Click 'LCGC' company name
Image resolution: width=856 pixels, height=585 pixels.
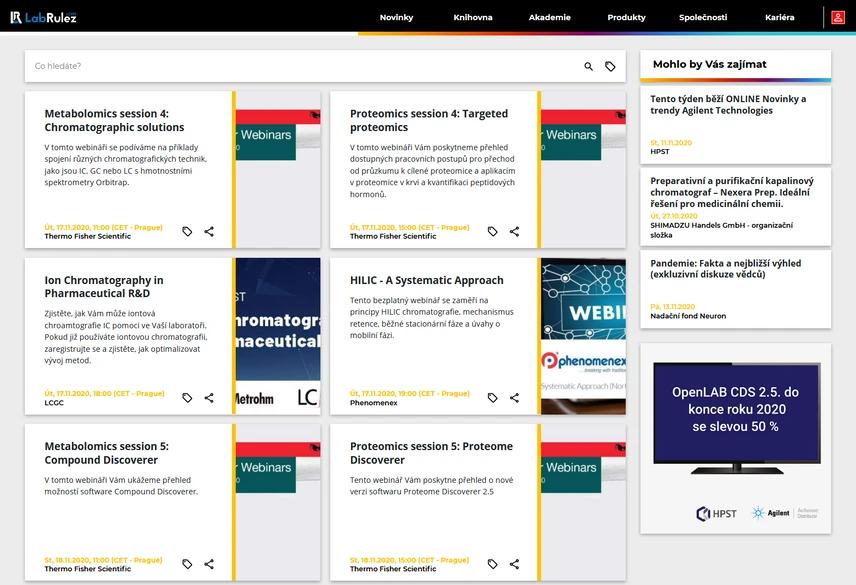(54, 403)
